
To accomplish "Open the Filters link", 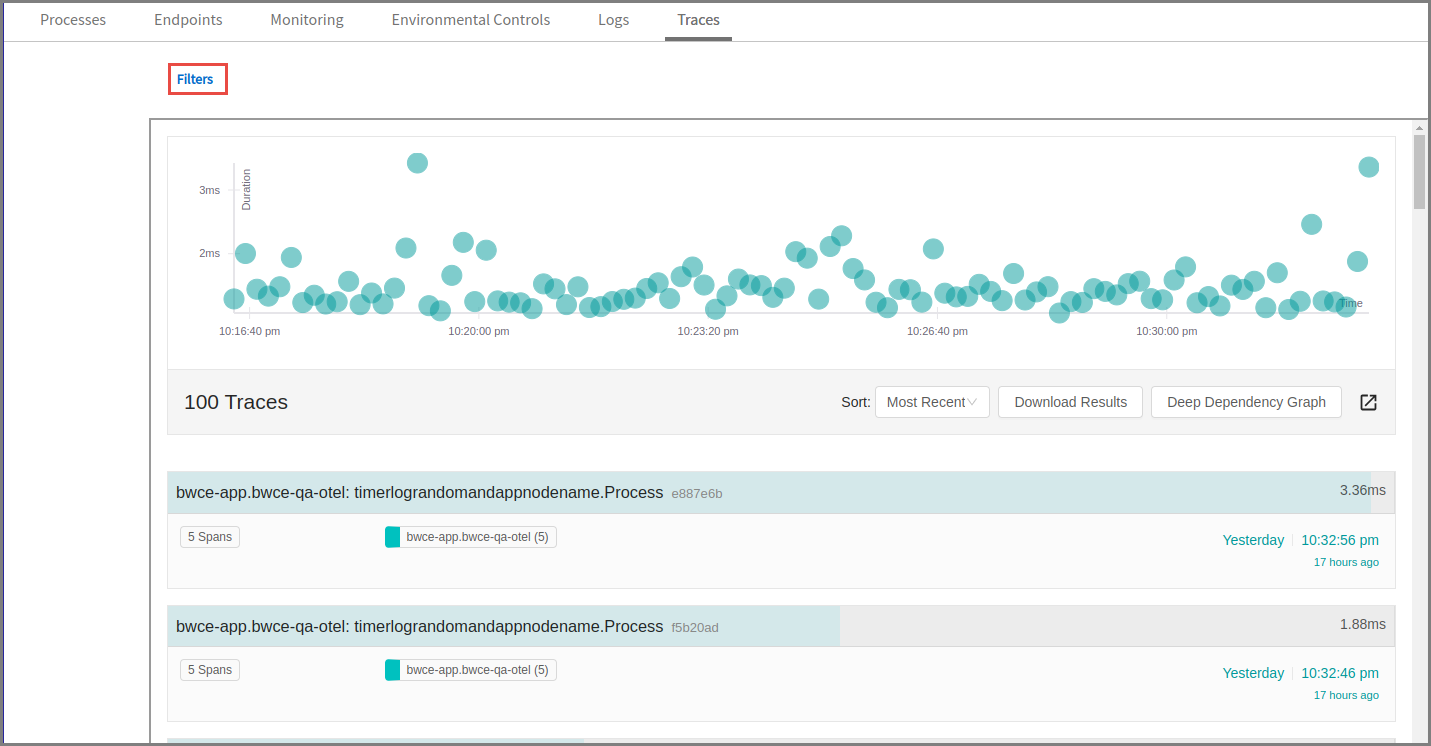I will 196,79.
